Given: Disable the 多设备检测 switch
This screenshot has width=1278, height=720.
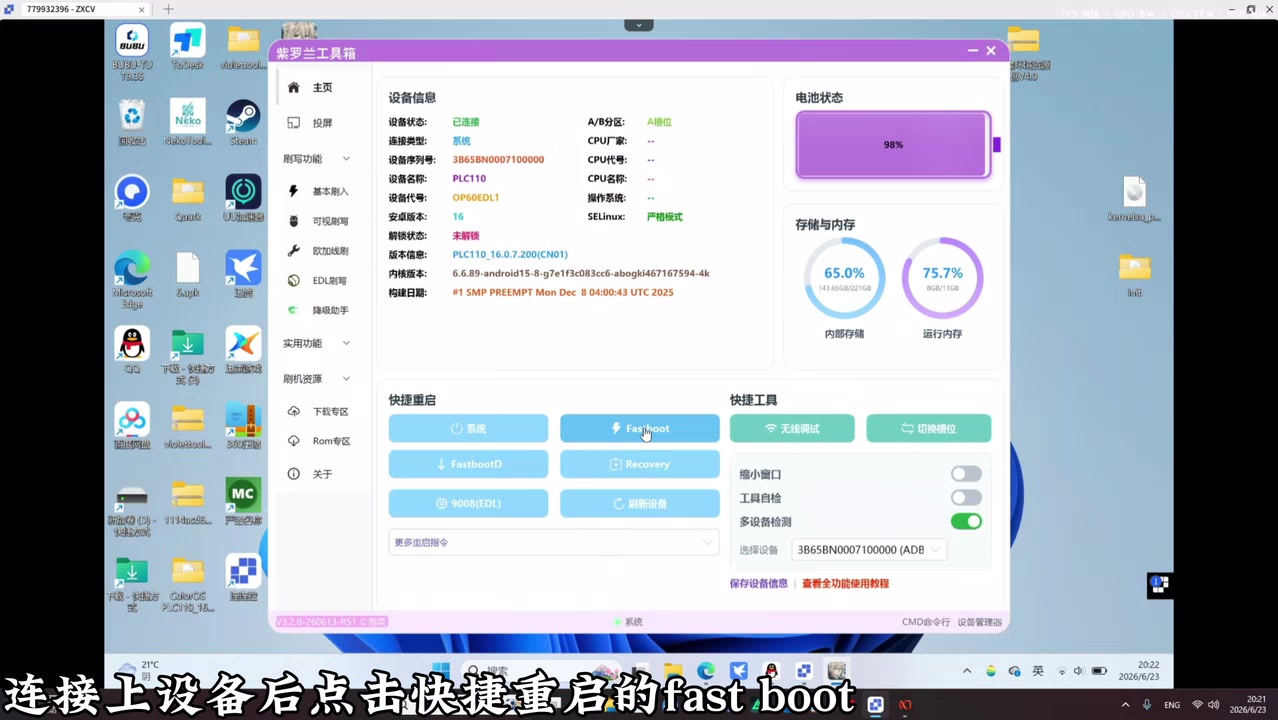Looking at the screenshot, I should point(966,522).
